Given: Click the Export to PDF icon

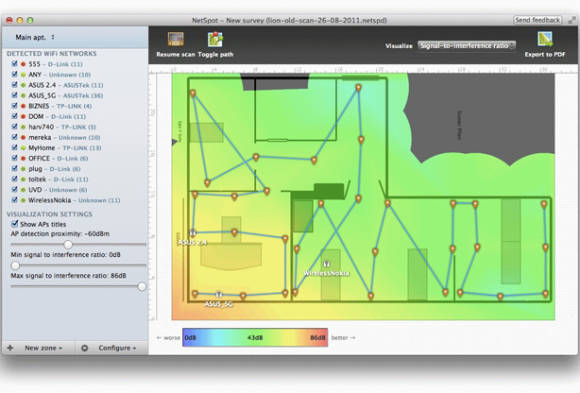Looking at the screenshot, I should (545, 39).
